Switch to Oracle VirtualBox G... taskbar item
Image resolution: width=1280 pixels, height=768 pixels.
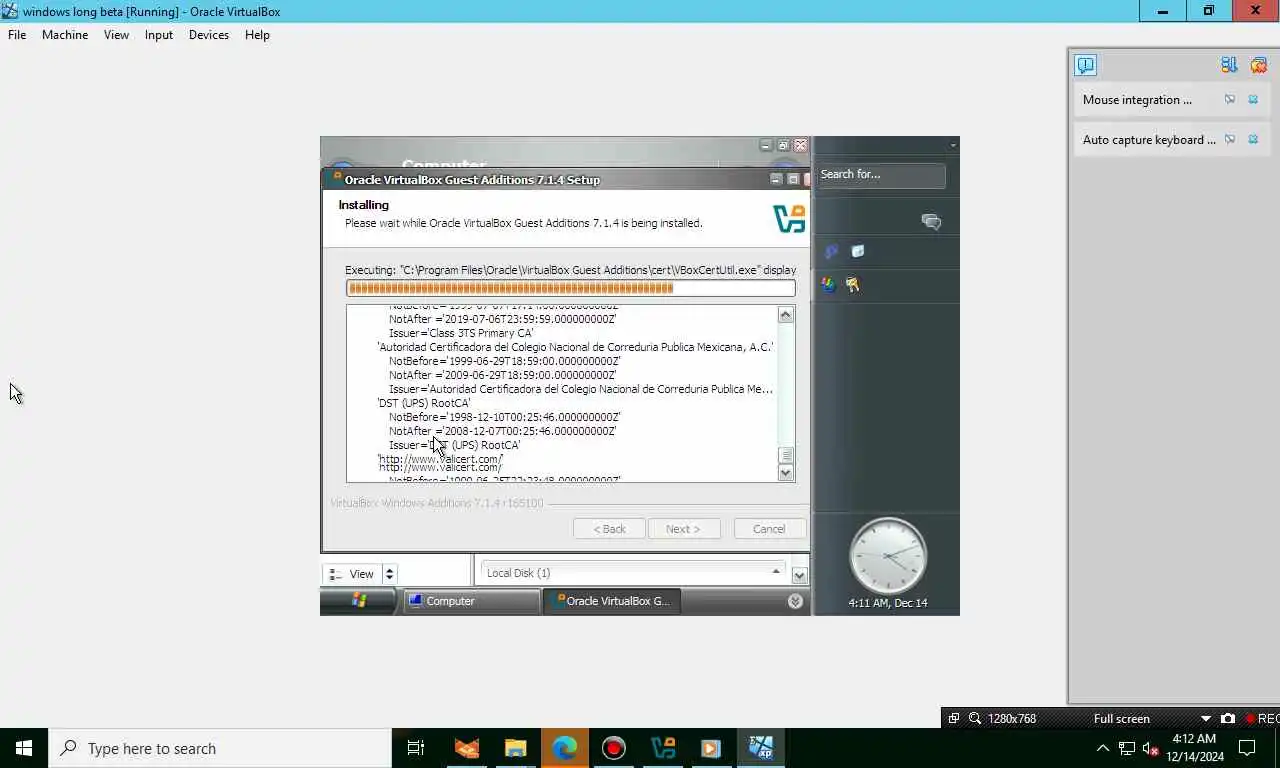pyautogui.click(x=612, y=601)
